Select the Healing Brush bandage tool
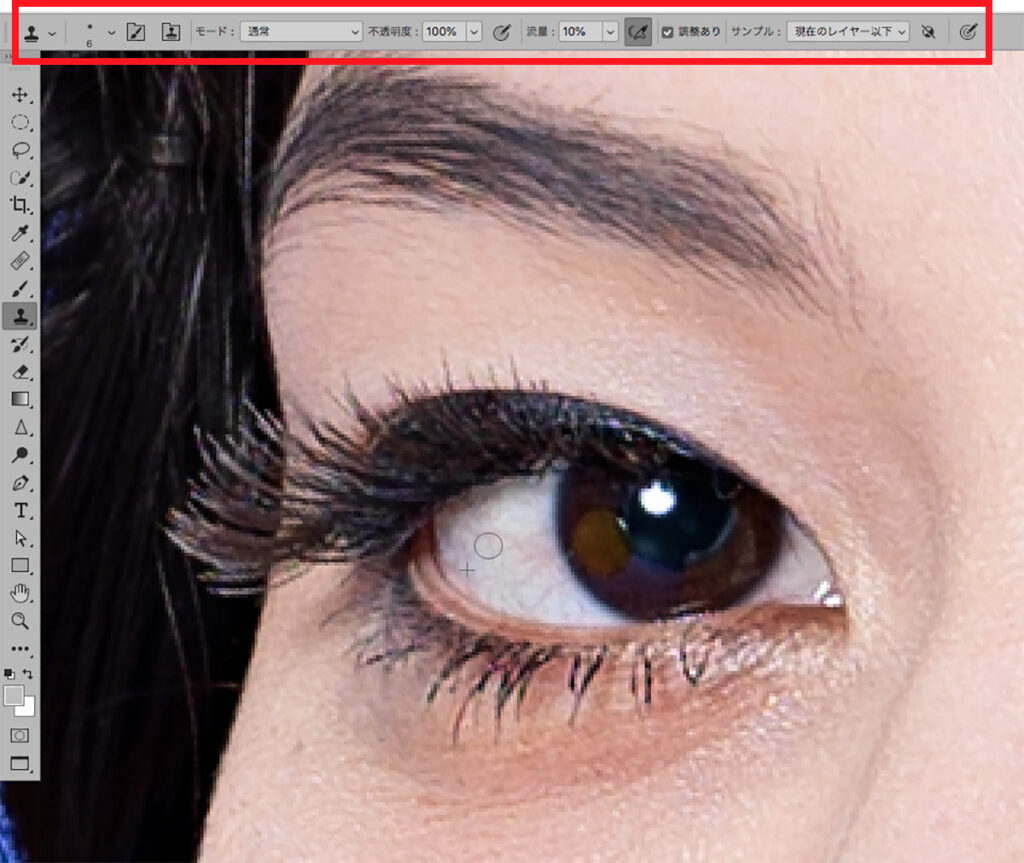1024x863 pixels. [19, 261]
